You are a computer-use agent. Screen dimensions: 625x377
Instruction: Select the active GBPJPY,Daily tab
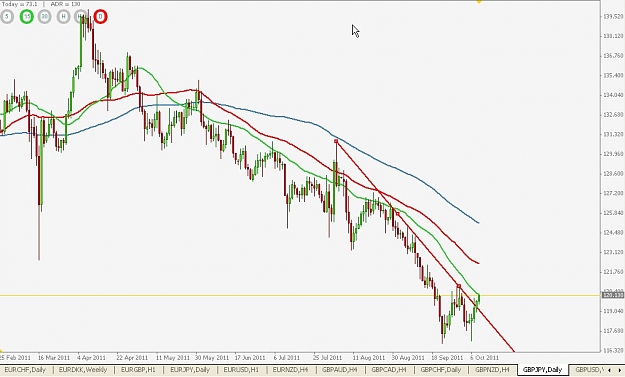tap(542, 370)
